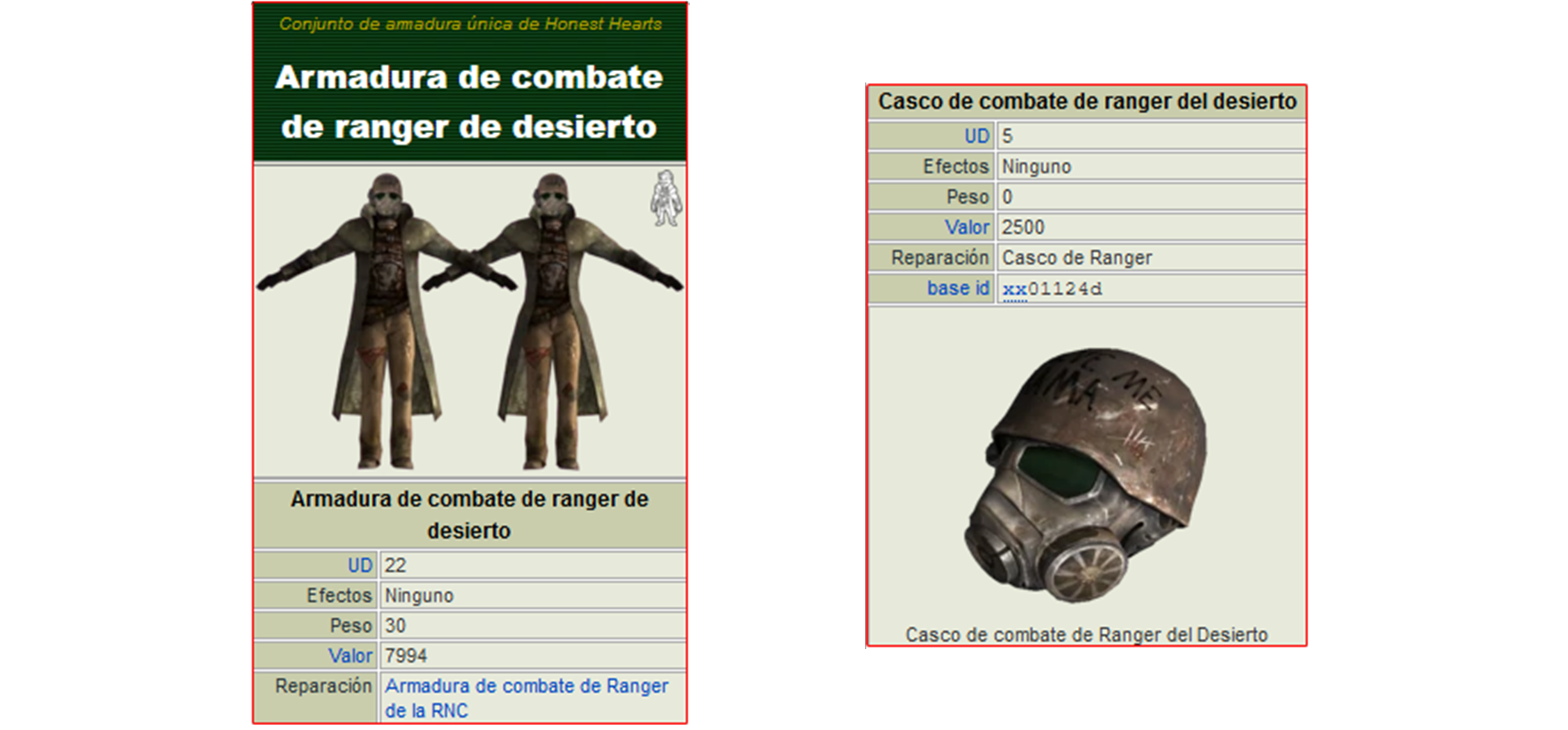Select the helmet UD value 5
Screen dimensions: 1568x730
[1008, 136]
